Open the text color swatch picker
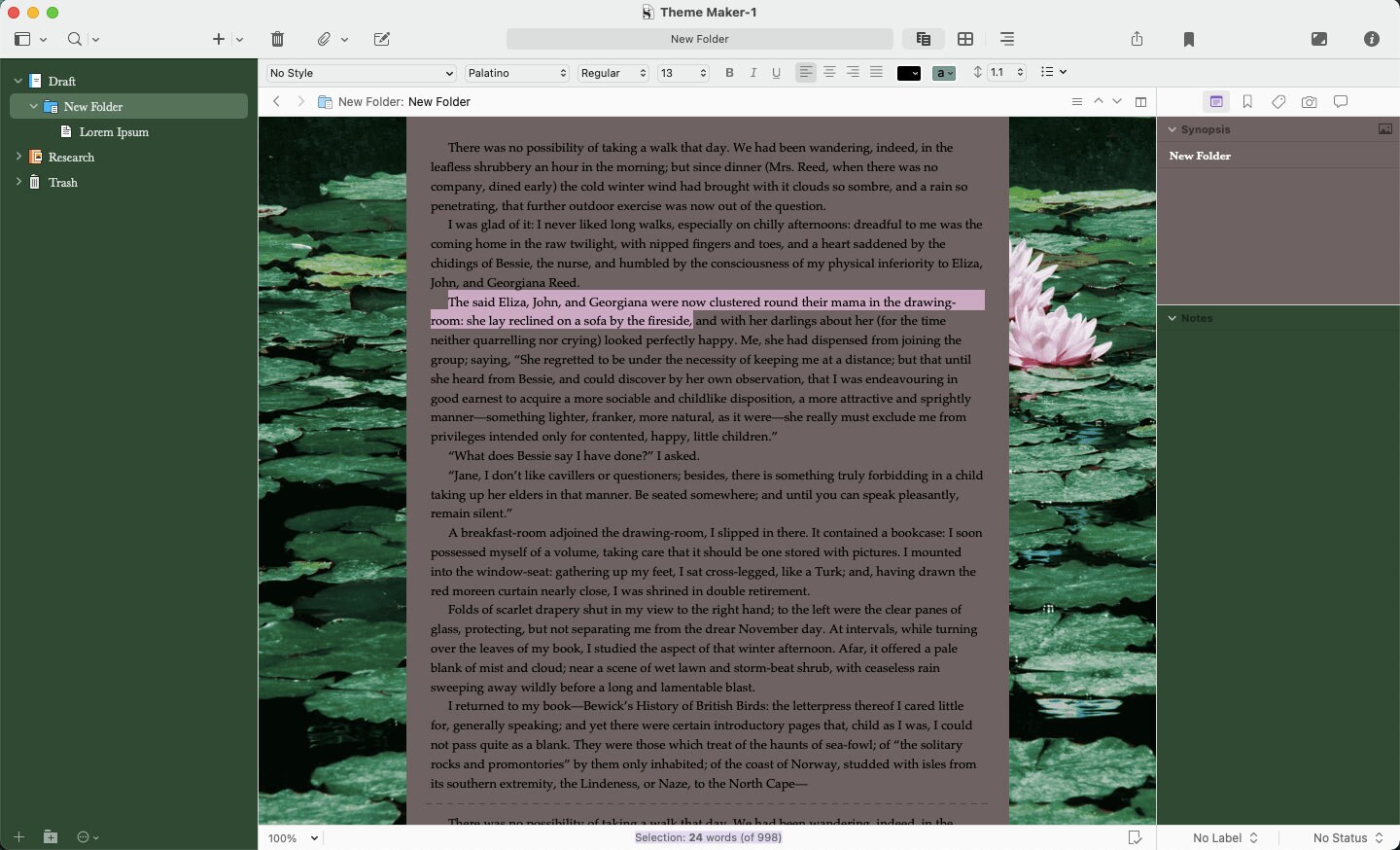 908,72
